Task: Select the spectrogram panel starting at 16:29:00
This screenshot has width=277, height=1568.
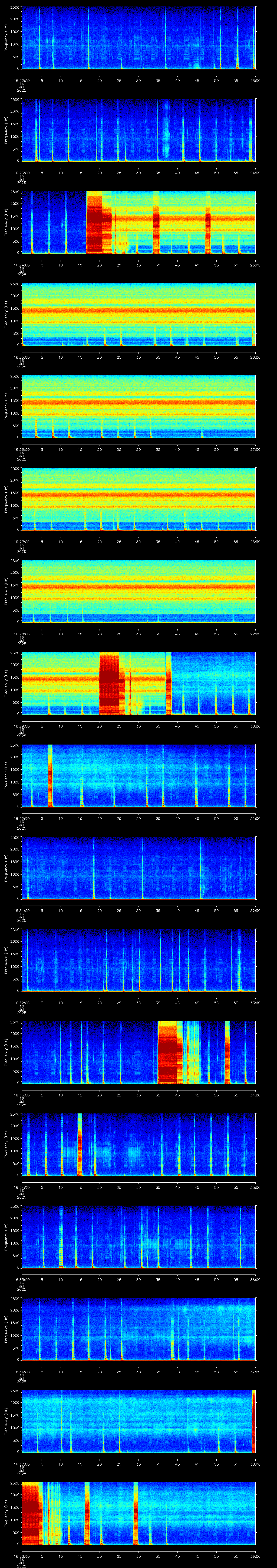Action: click(138, 683)
